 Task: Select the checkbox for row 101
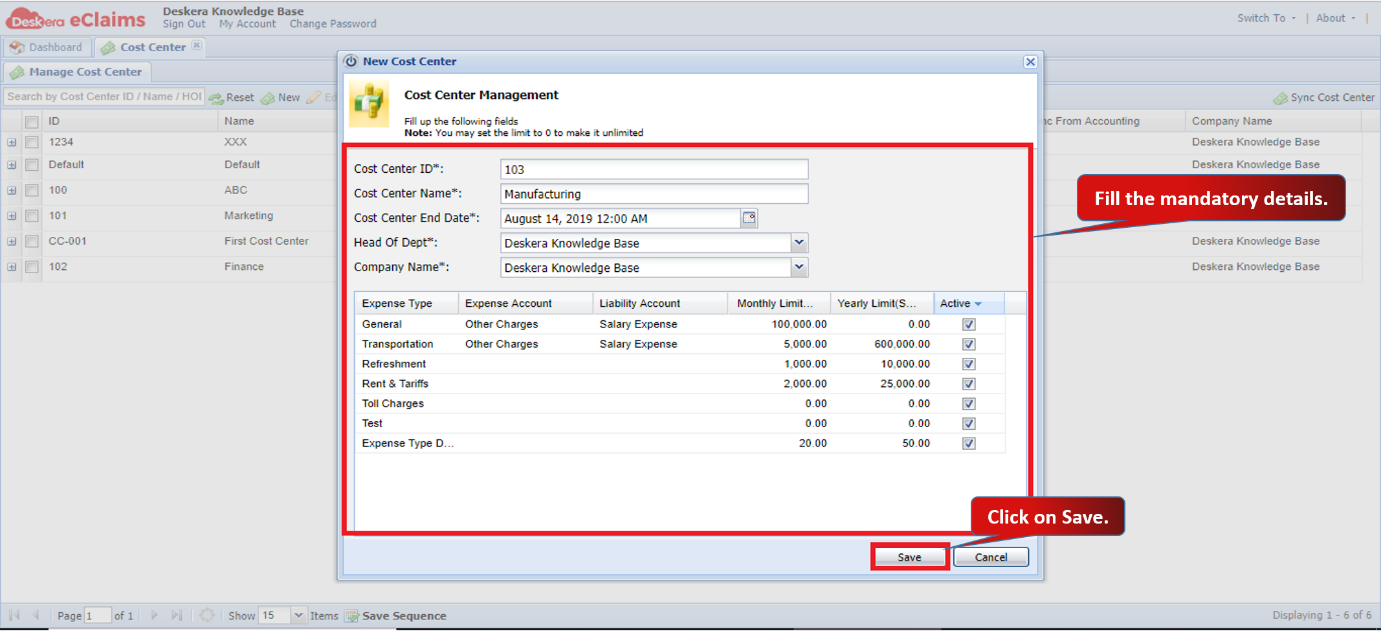[32, 216]
